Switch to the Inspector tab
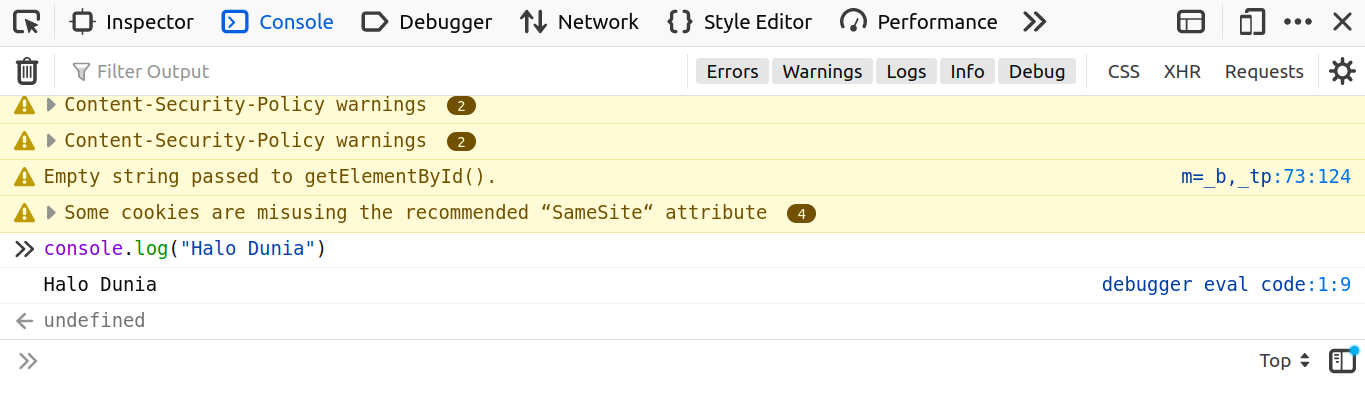 tap(132, 22)
